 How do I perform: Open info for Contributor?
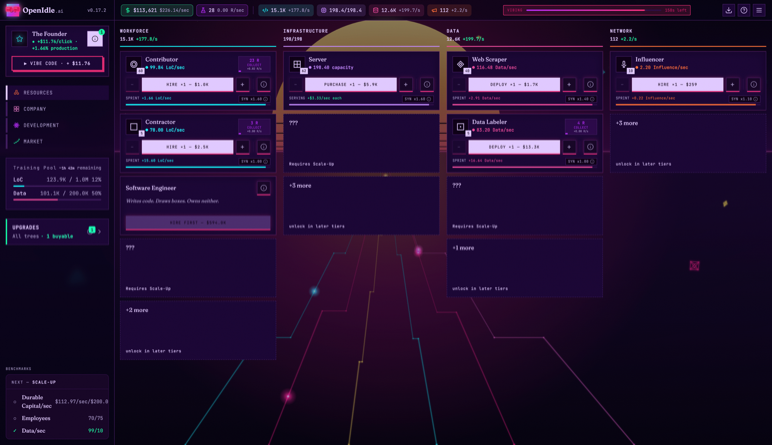point(263,85)
